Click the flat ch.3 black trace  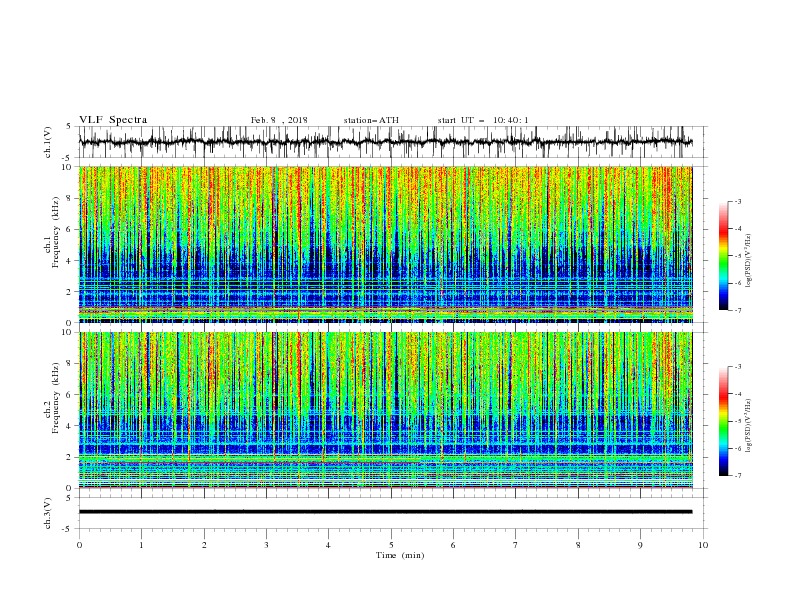tap(385, 512)
